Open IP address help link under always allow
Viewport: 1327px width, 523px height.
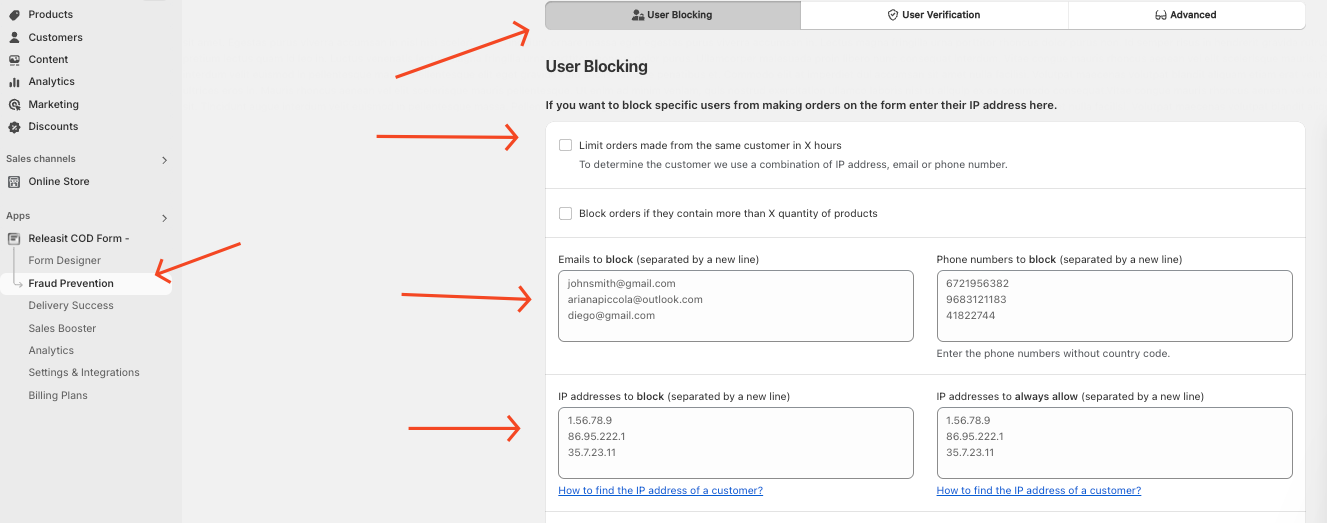(1039, 490)
